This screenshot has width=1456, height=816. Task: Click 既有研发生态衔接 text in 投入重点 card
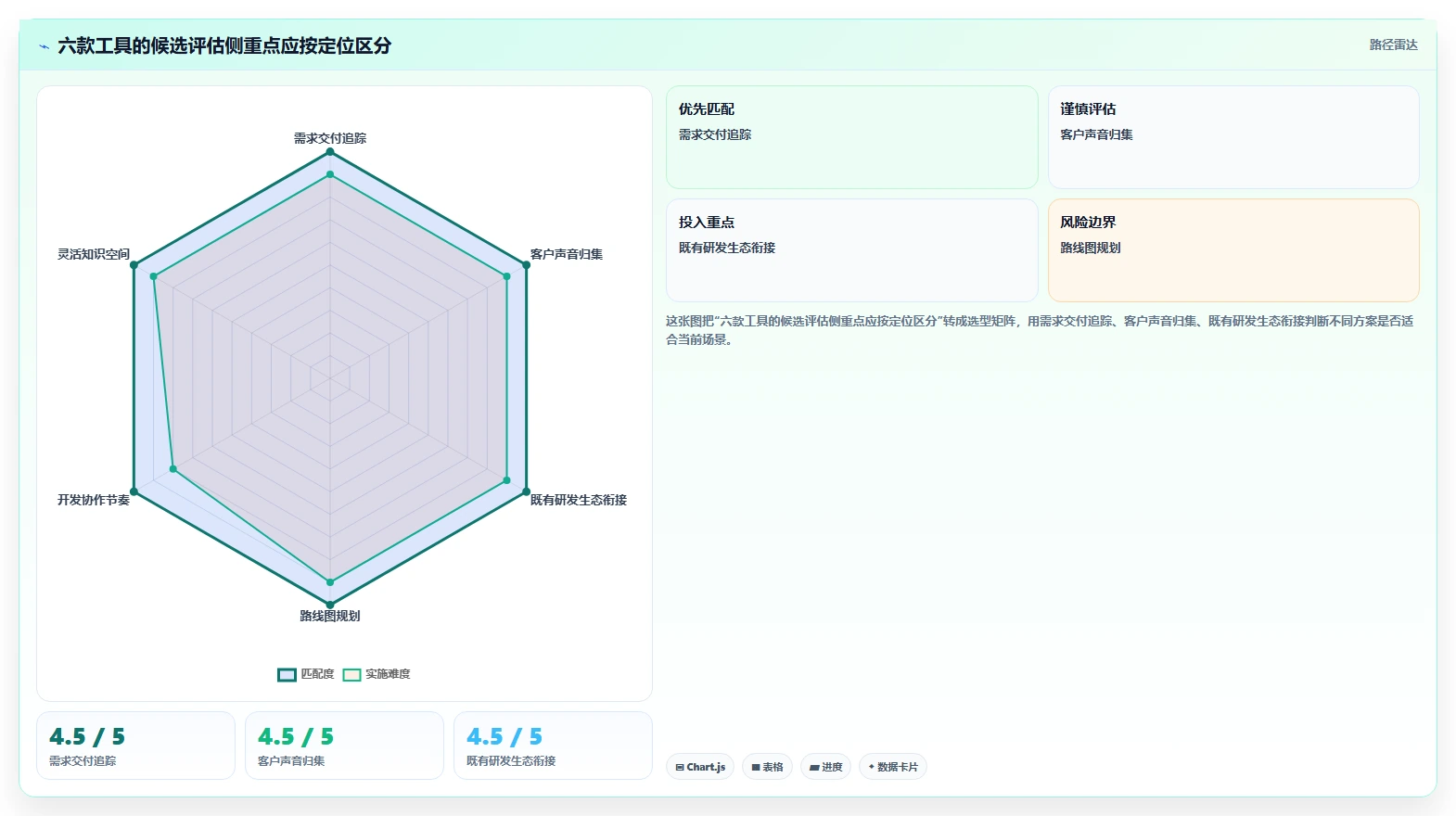coord(727,248)
